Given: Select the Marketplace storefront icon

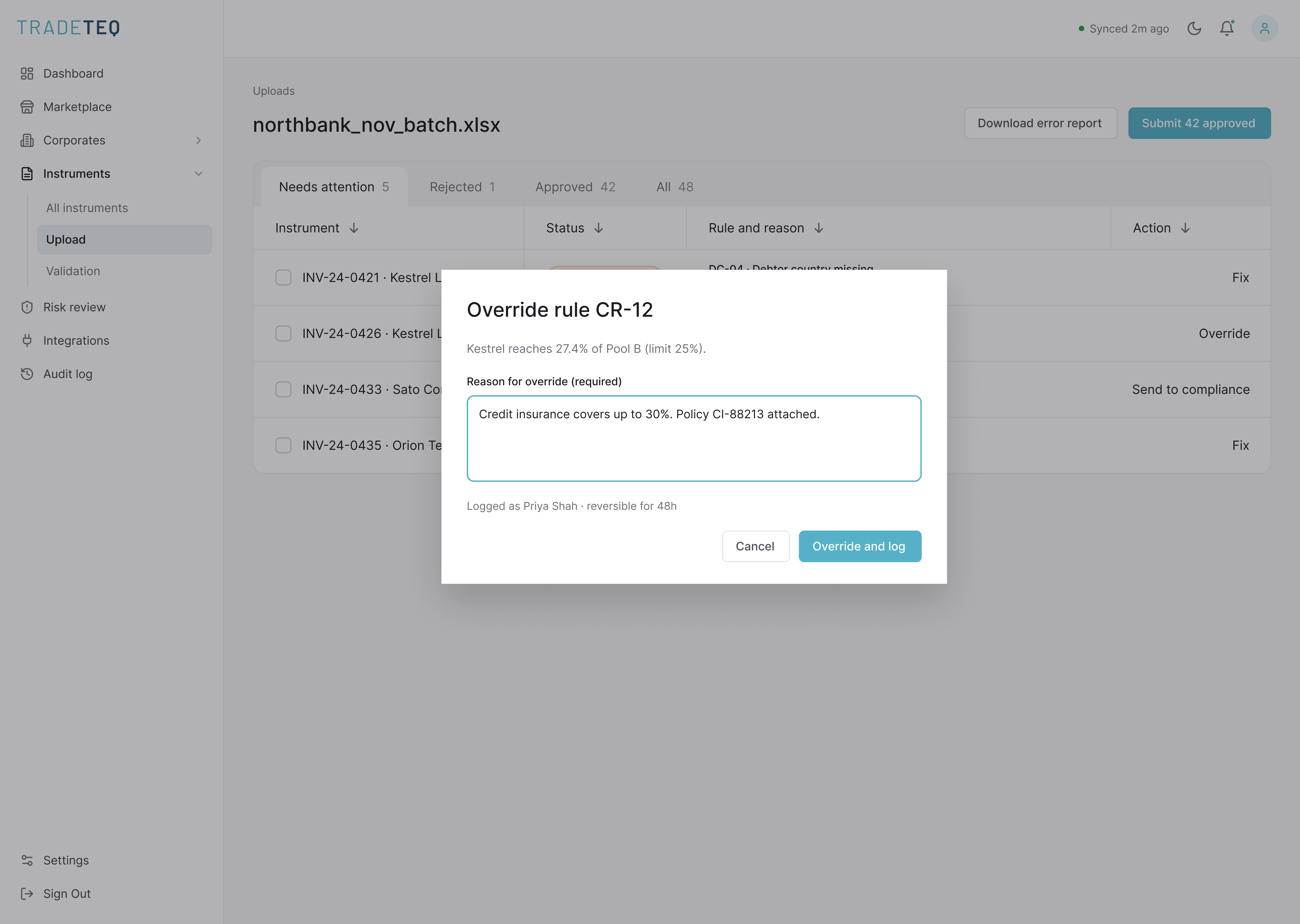Looking at the screenshot, I should click(27, 107).
